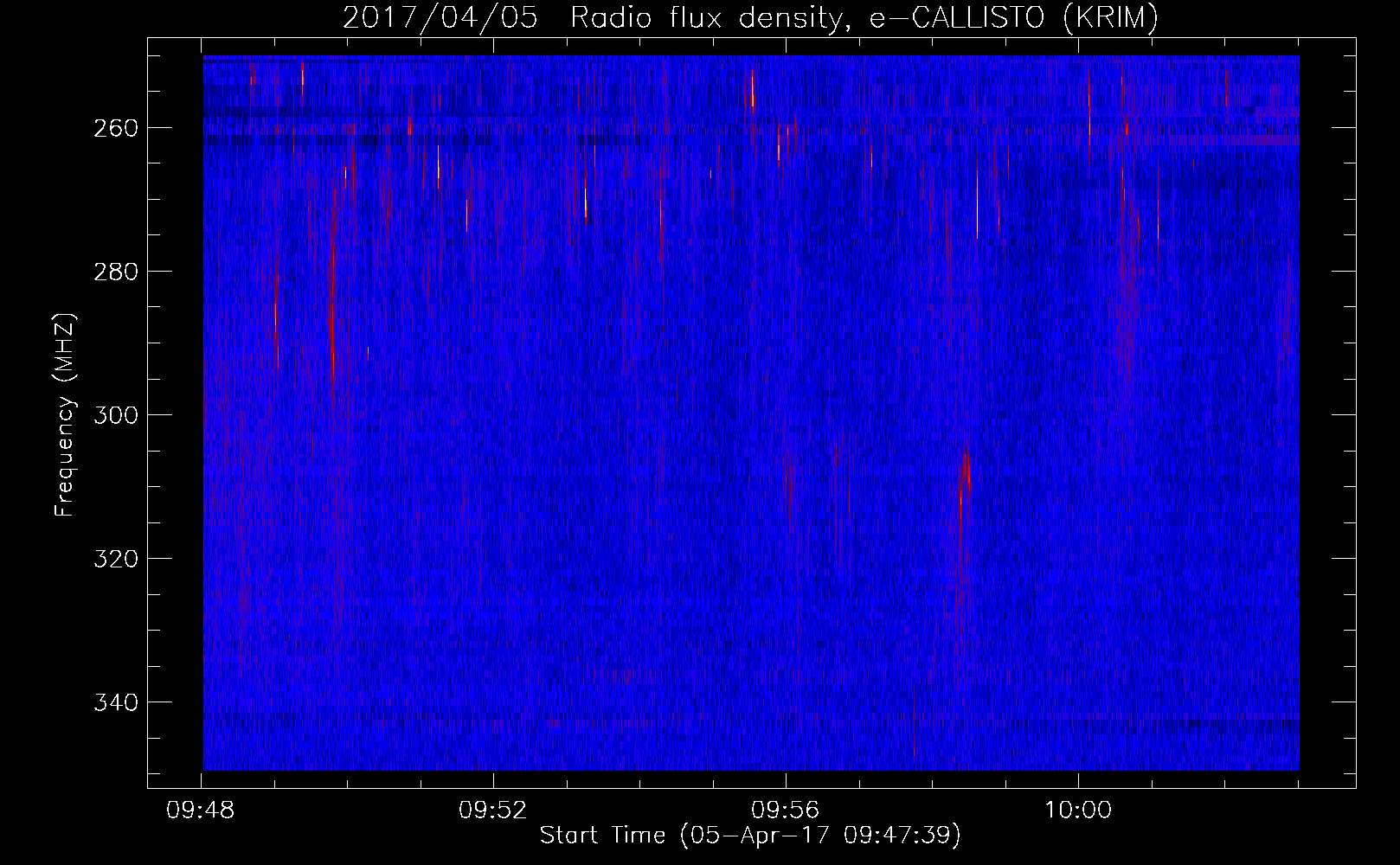Click the 'Start Time (05-Apr-17 09:47:39)' label
This screenshot has width=1400, height=865.
click(x=750, y=836)
